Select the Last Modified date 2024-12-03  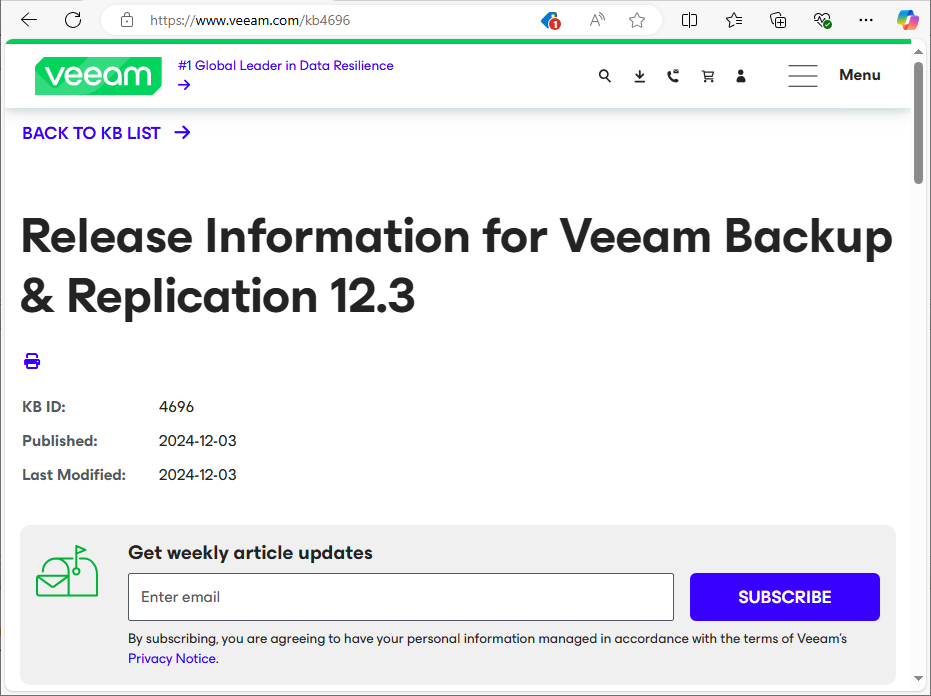click(198, 474)
